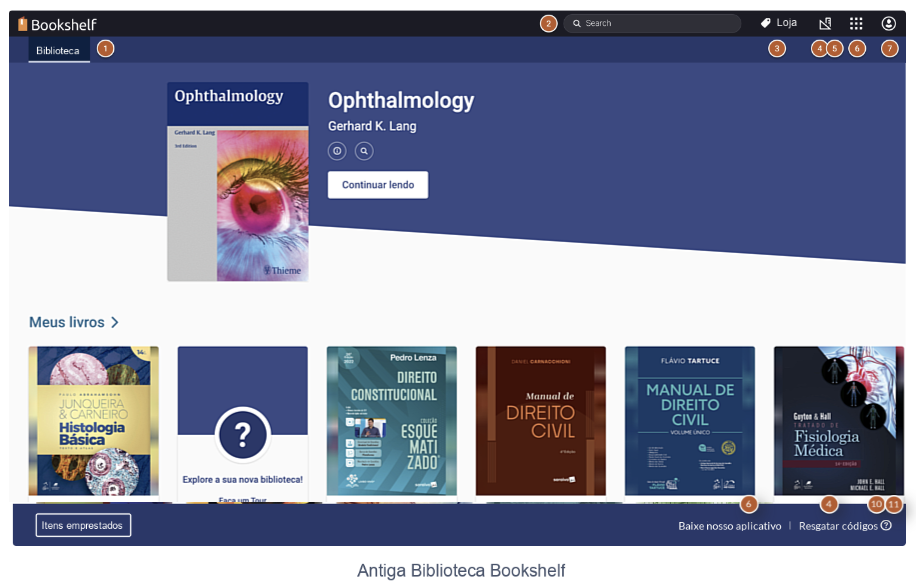This screenshot has width=916, height=584.
Task: Switch to the Biblioteca tab
Action: [58, 50]
